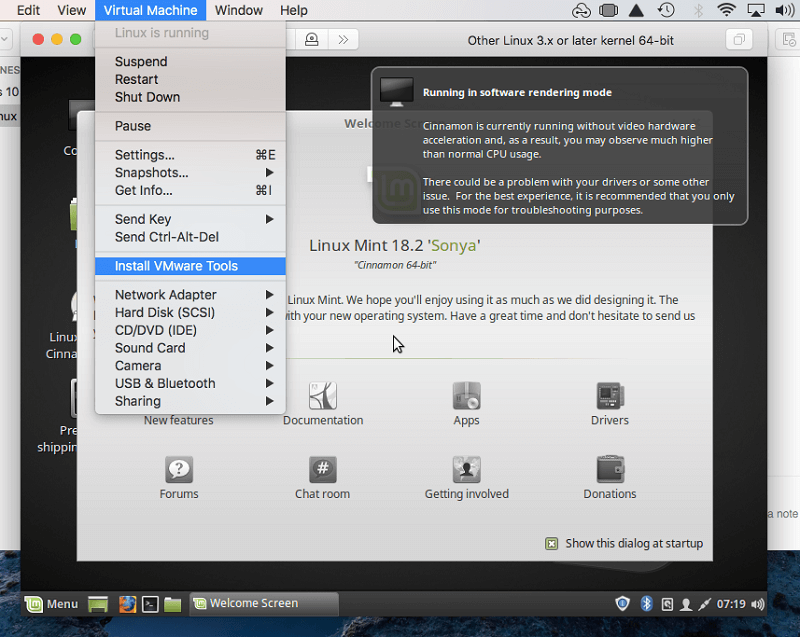Expand the Send Key submenu
Viewport: 800px width, 637px height.
190,219
